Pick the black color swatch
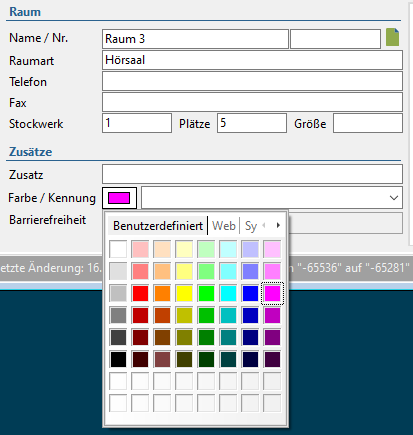Viewport: 413px width, 435px height. 118,359
